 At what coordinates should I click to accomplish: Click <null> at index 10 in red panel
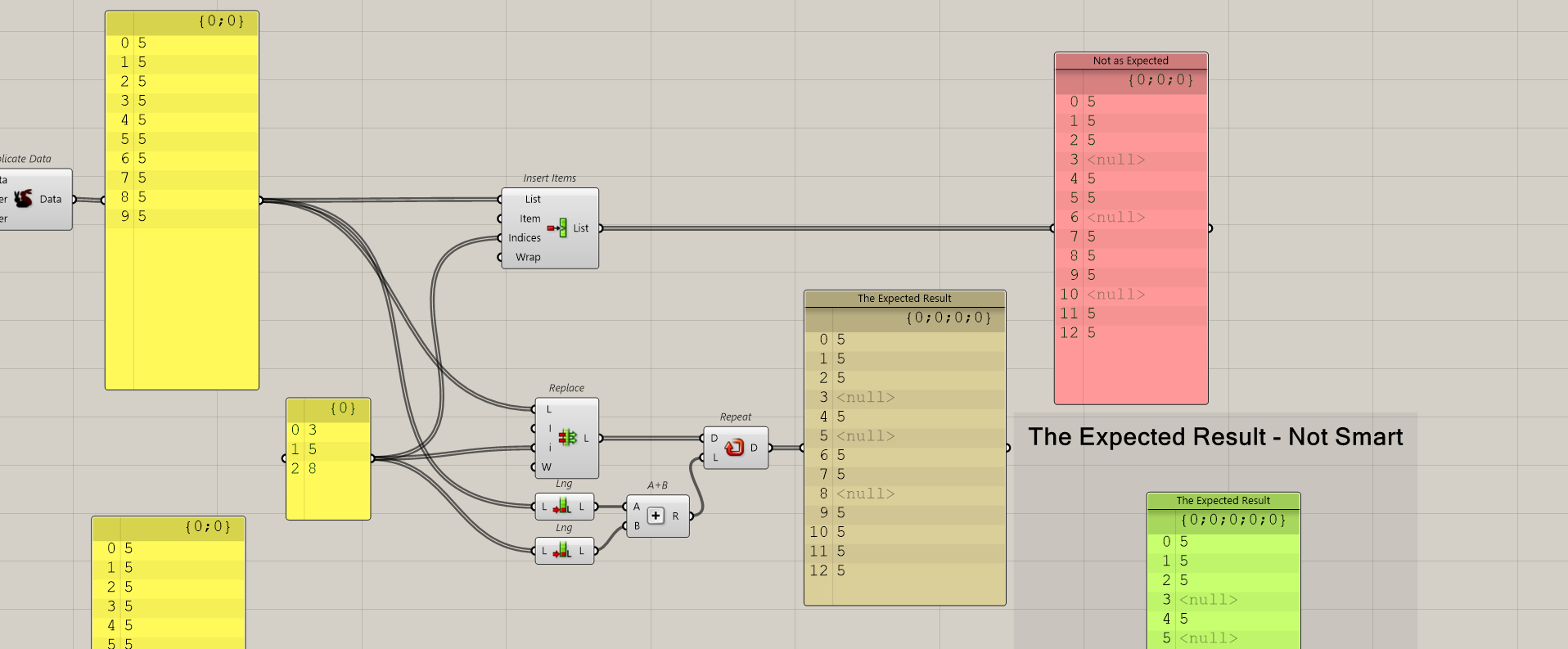coord(1115,295)
